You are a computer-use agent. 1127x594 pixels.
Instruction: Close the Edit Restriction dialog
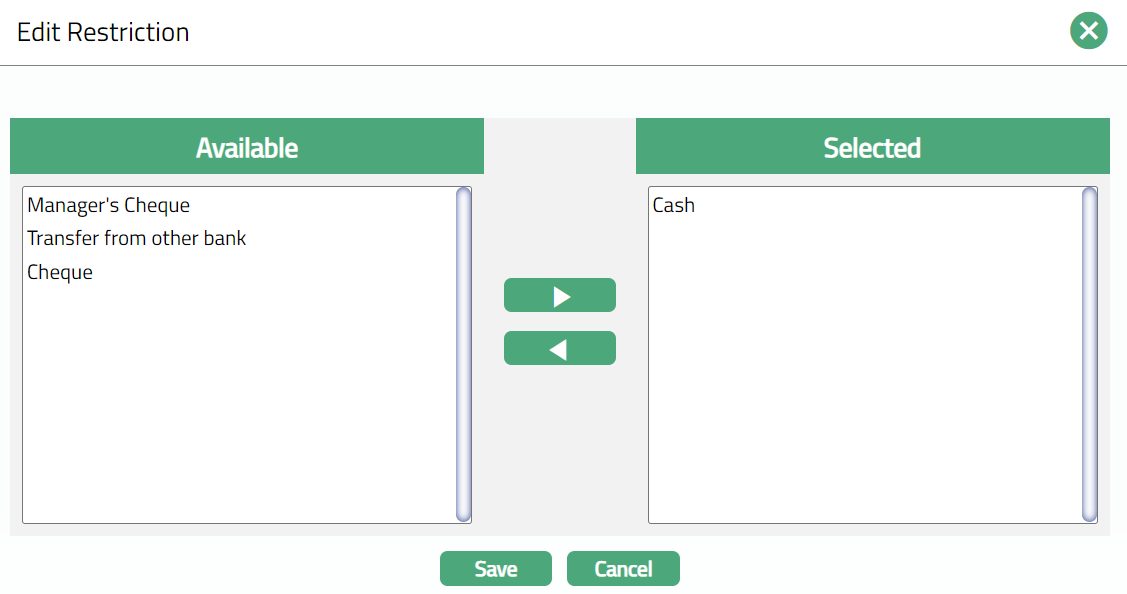tap(1088, 31)
